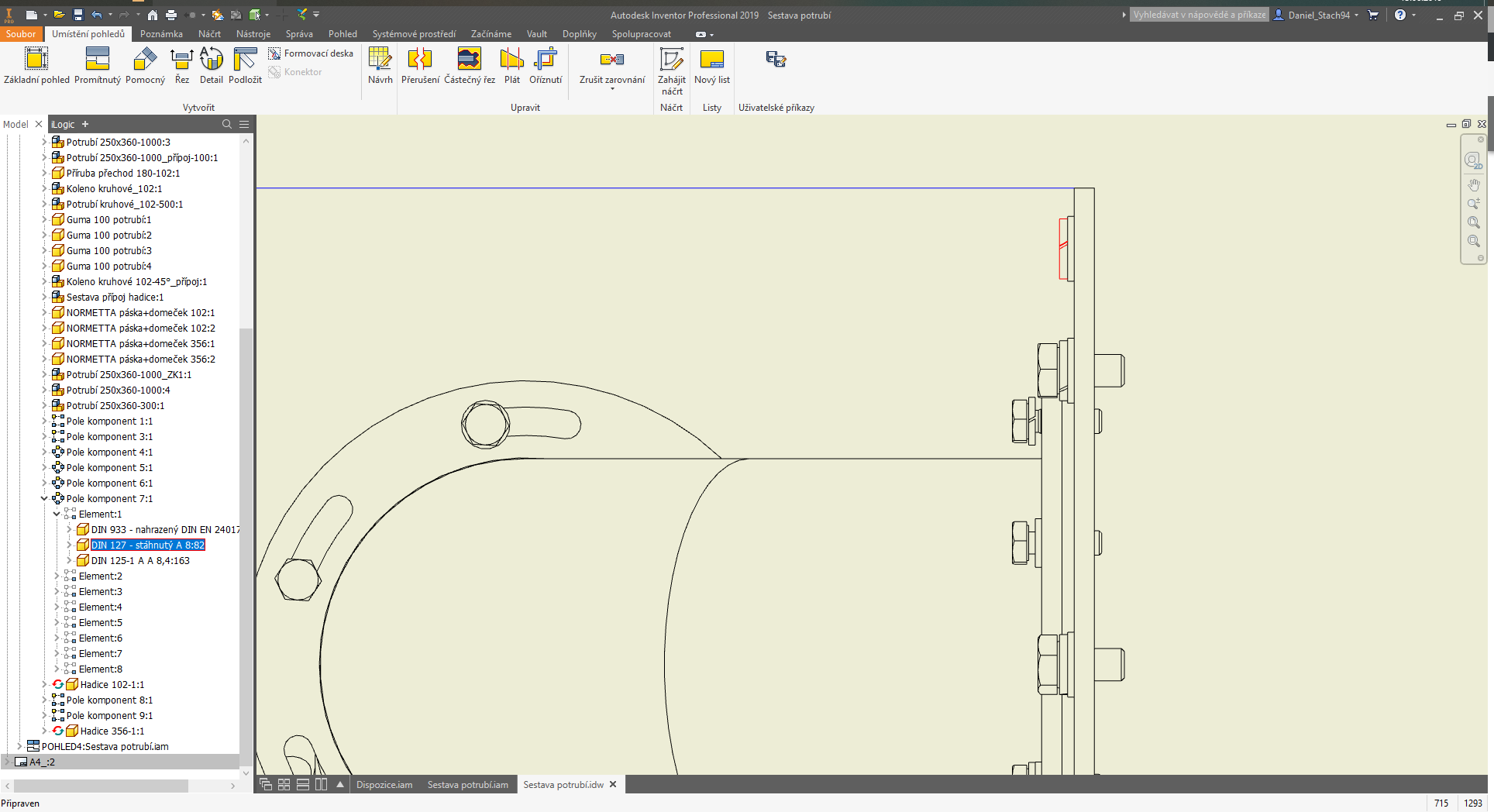Close the Sestava potrubí.idw tab
Screen dimensions: 1494x812
(613, 784)
